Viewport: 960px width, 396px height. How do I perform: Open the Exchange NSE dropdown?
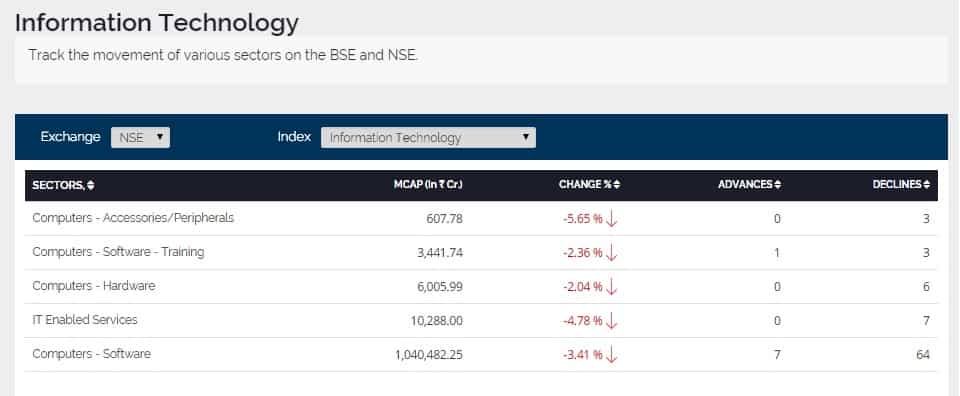(x=140, y=137)
